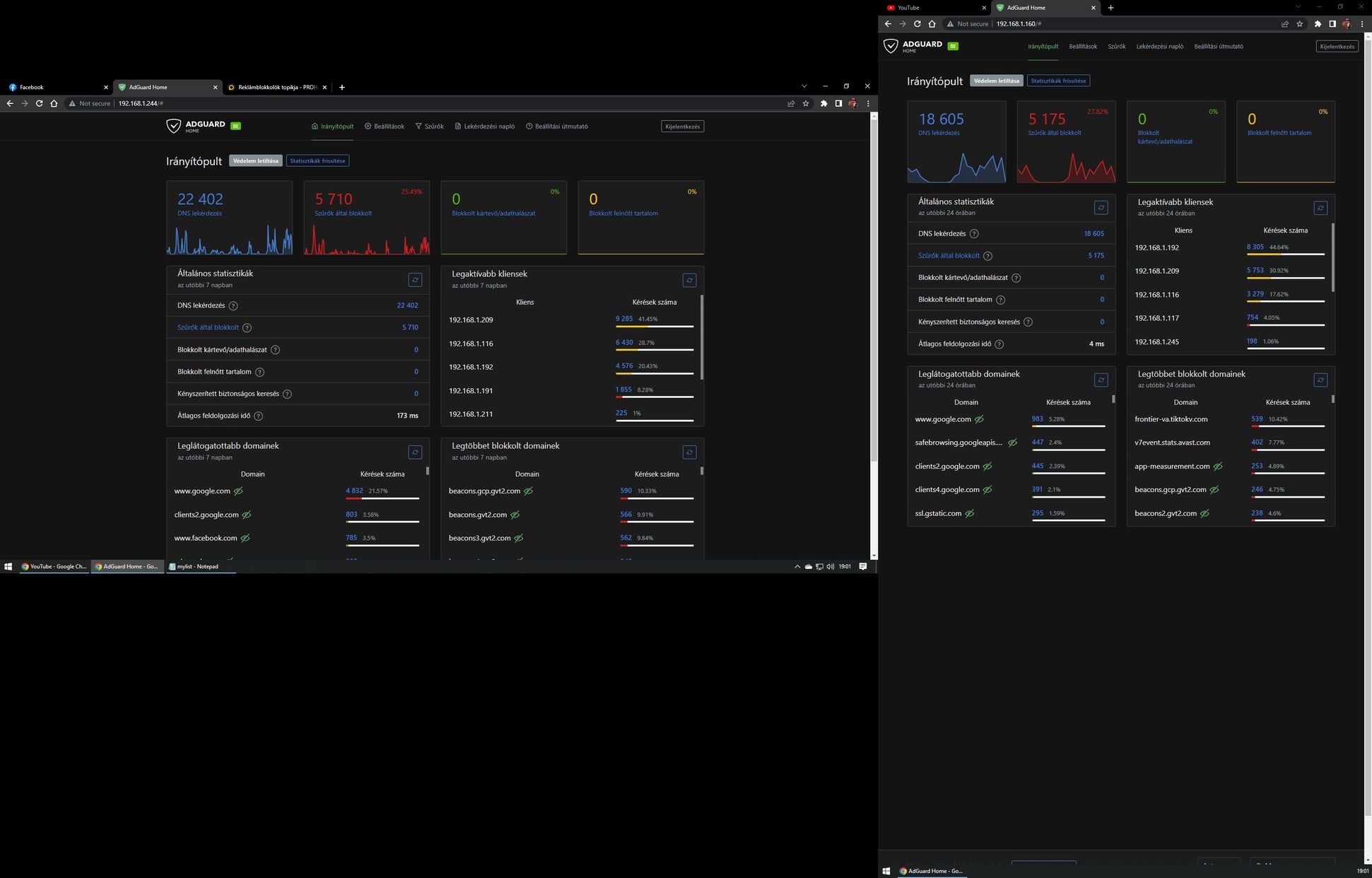Screen dimensions: 1372x878
Task: Click Védelem letiltása button in right window
Action: [997, 81]
